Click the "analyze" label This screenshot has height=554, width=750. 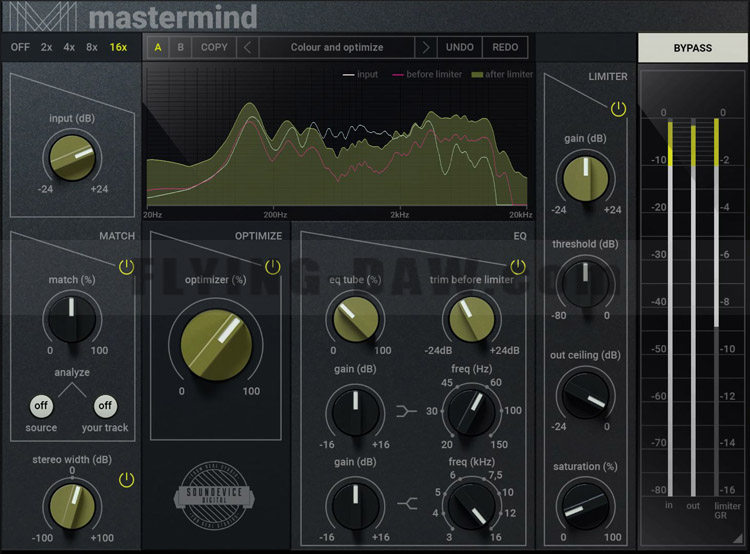[72, 372]
